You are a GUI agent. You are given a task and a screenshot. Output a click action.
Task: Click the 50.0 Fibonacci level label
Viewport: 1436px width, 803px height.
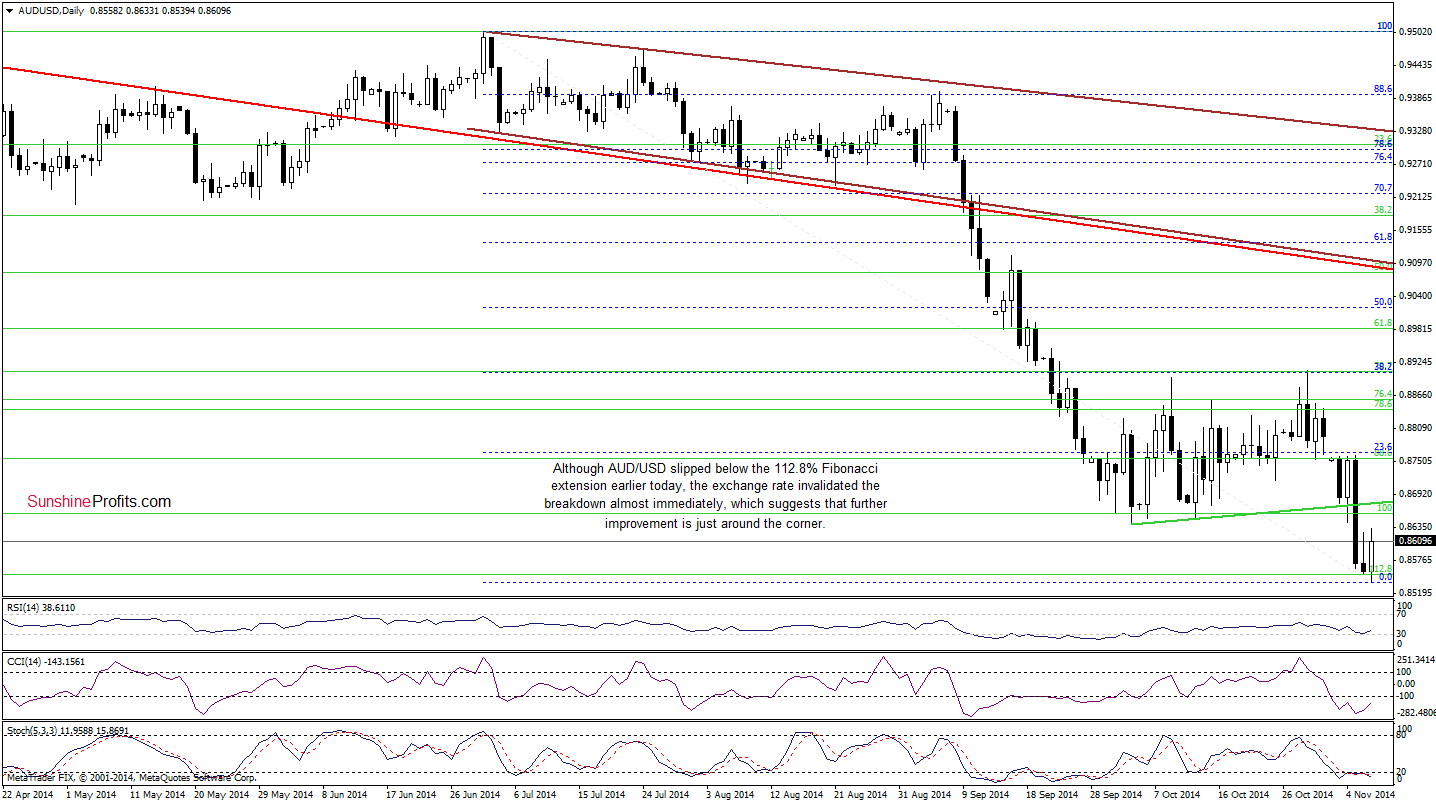[1384, 301]
